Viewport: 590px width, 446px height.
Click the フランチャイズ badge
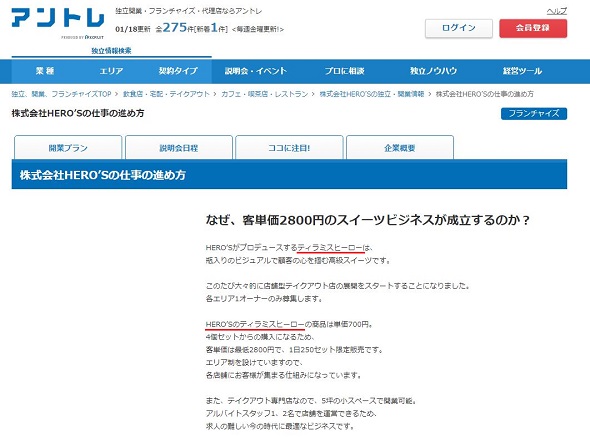[x=534, y=113]
